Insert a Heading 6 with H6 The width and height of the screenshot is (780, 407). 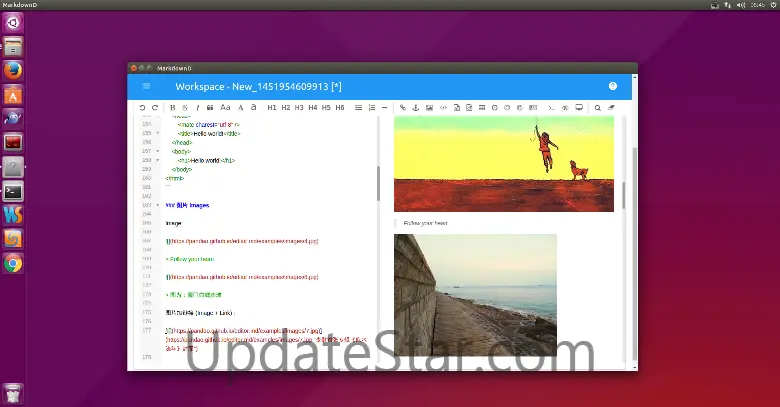pos(340,107)
